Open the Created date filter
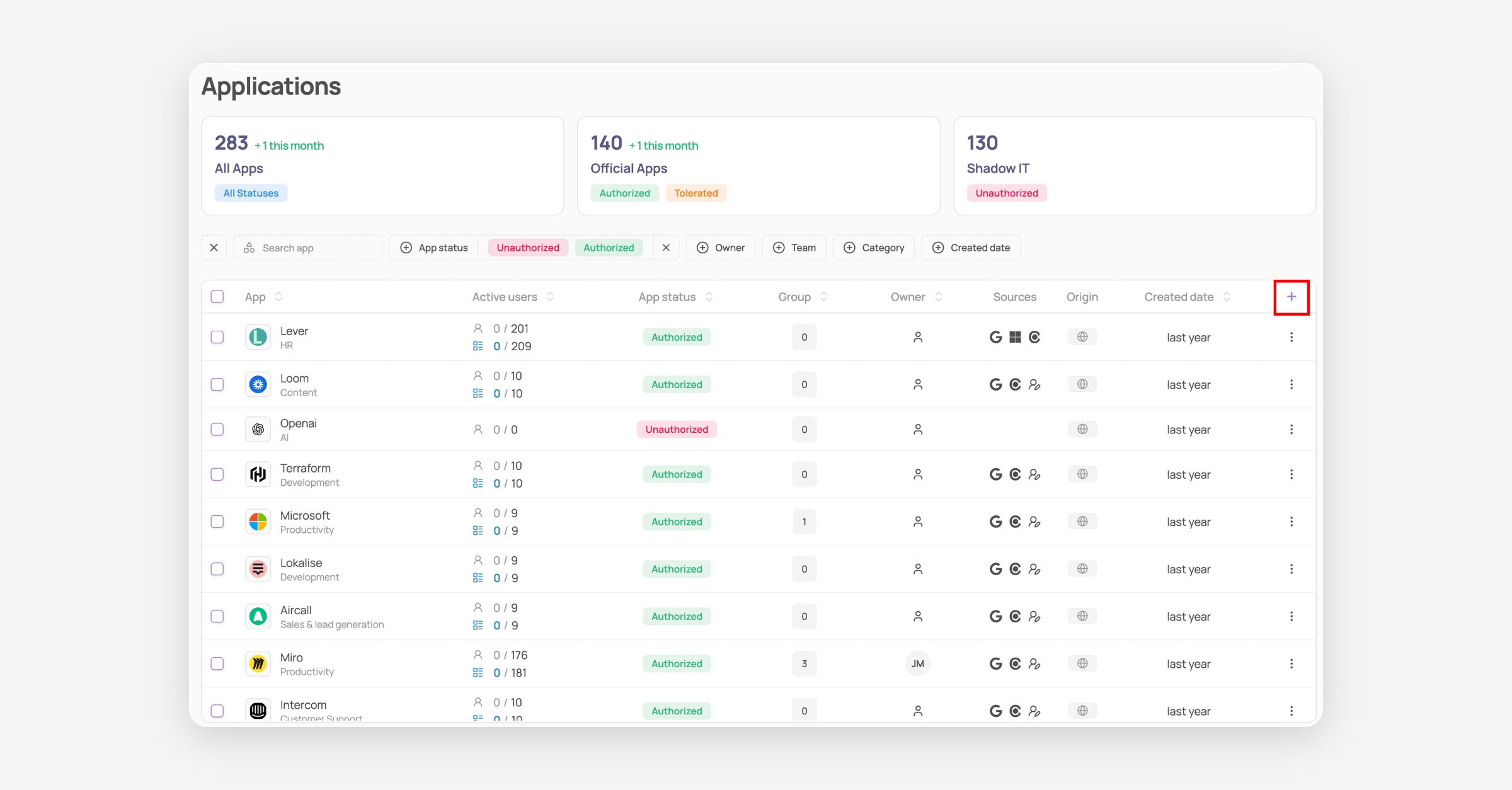Image resolution: width=1512 pixels, height=790 pixels. point(971,248)
